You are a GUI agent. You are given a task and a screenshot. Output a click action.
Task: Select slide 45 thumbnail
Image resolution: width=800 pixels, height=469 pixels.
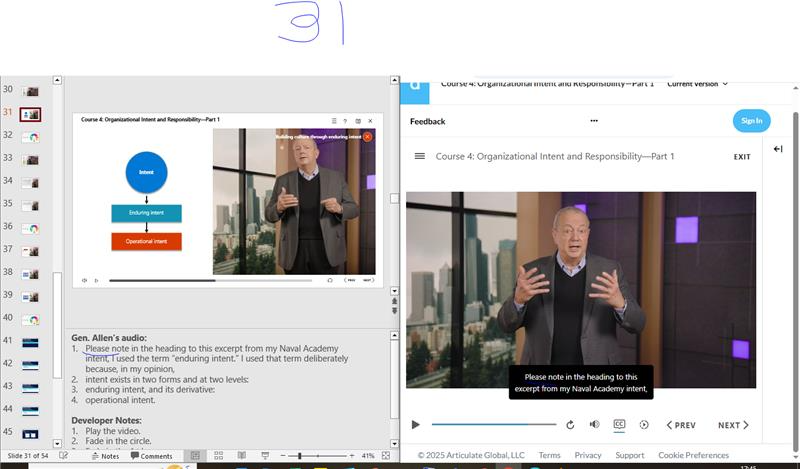pos(31,434)
